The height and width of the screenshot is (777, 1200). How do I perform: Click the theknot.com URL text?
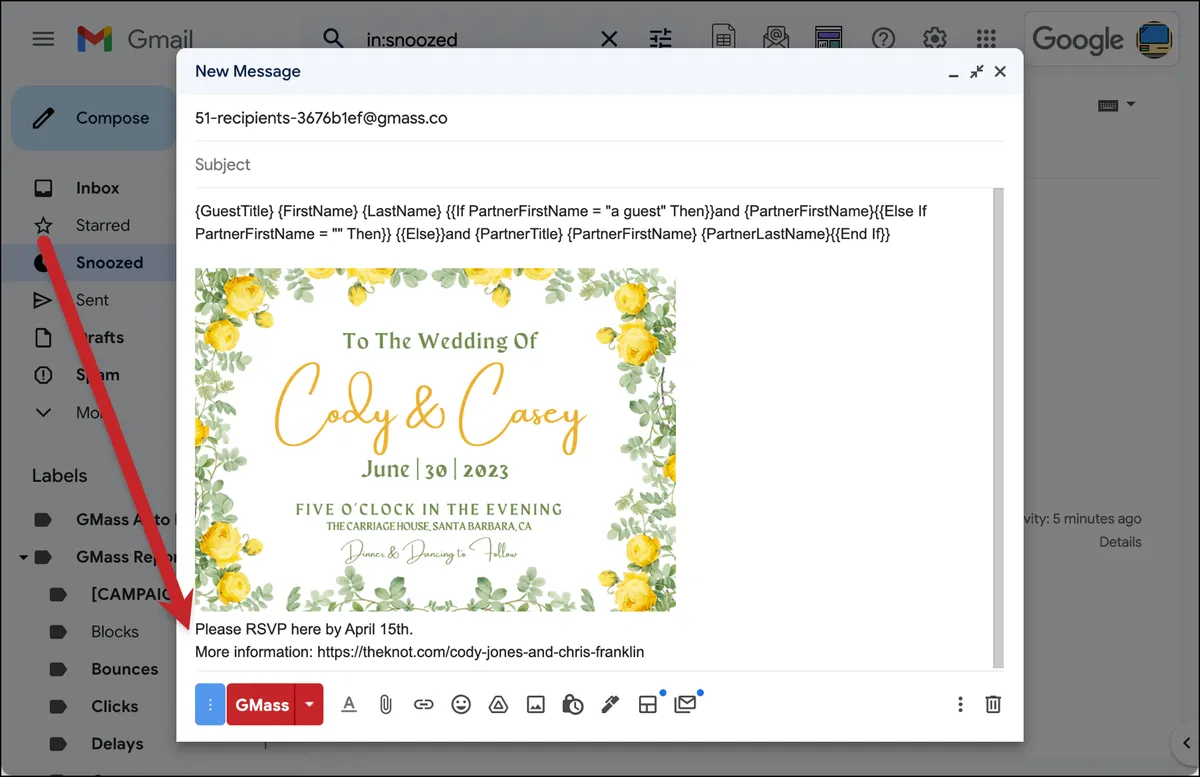point(480,652)
